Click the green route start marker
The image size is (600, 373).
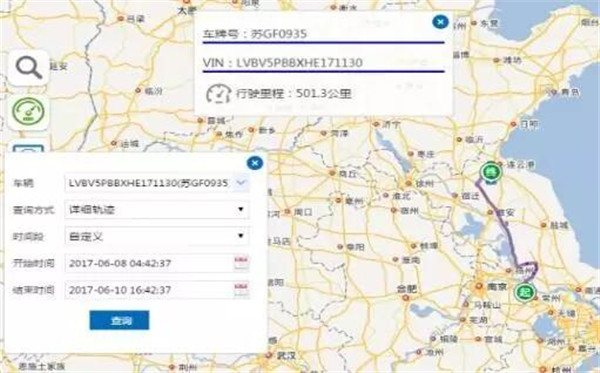pyautogui.click(x=525, y=293)
